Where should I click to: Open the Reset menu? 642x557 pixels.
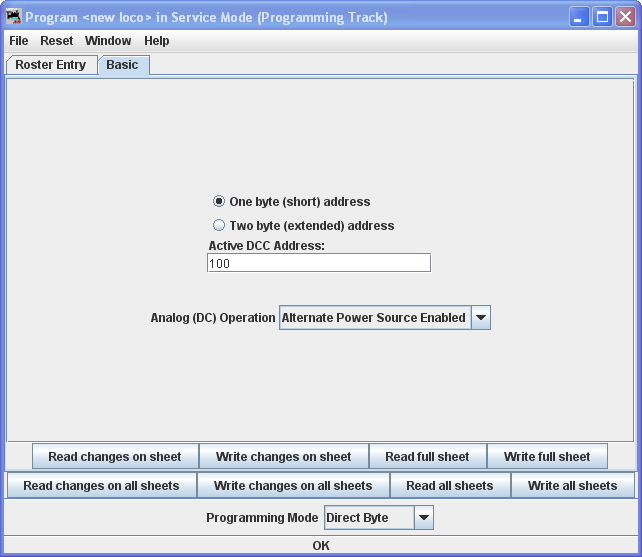[x=57, y=41]
